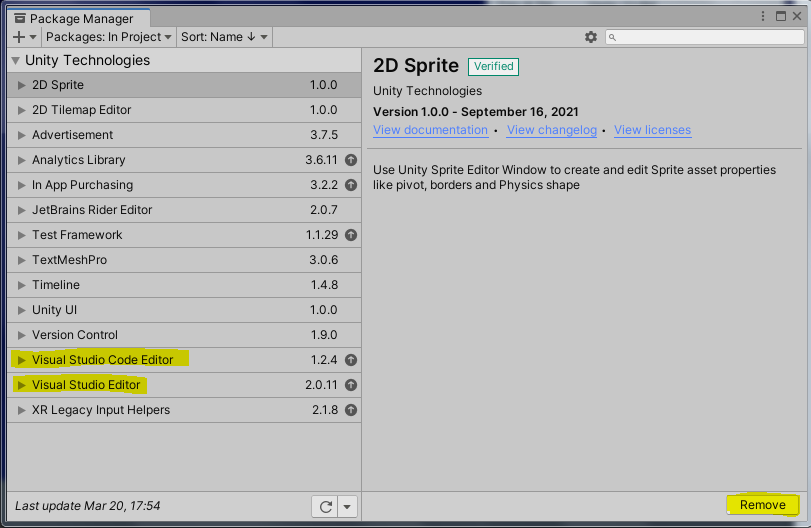Expand the In App Purchasing package arrow
This screenshot has height=528, width=811.
[21, 185]
